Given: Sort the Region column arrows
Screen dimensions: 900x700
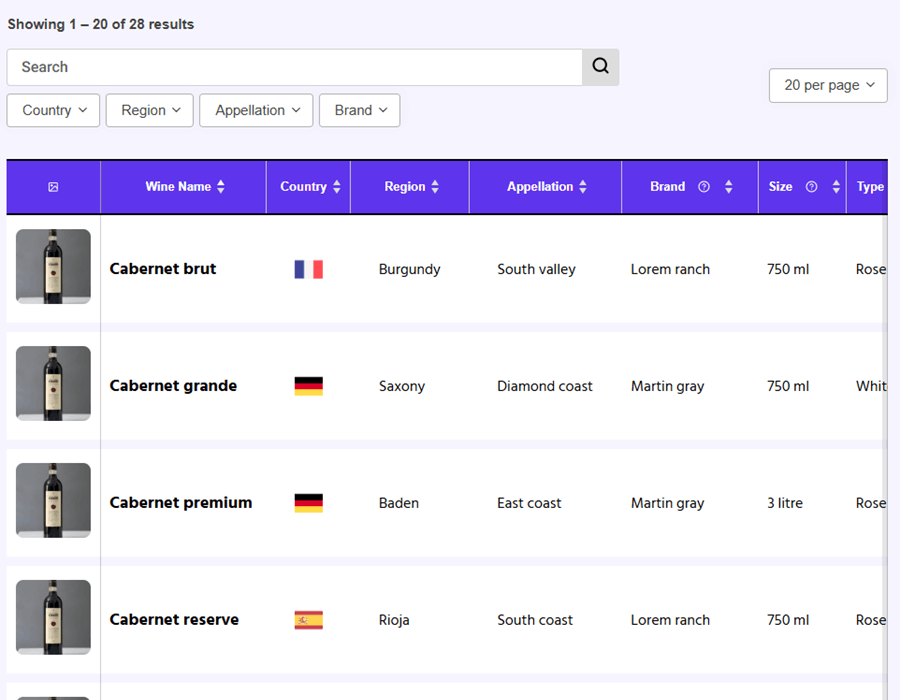Looking at the screenshot, I should pyautogui.click(x=435, y=186).
